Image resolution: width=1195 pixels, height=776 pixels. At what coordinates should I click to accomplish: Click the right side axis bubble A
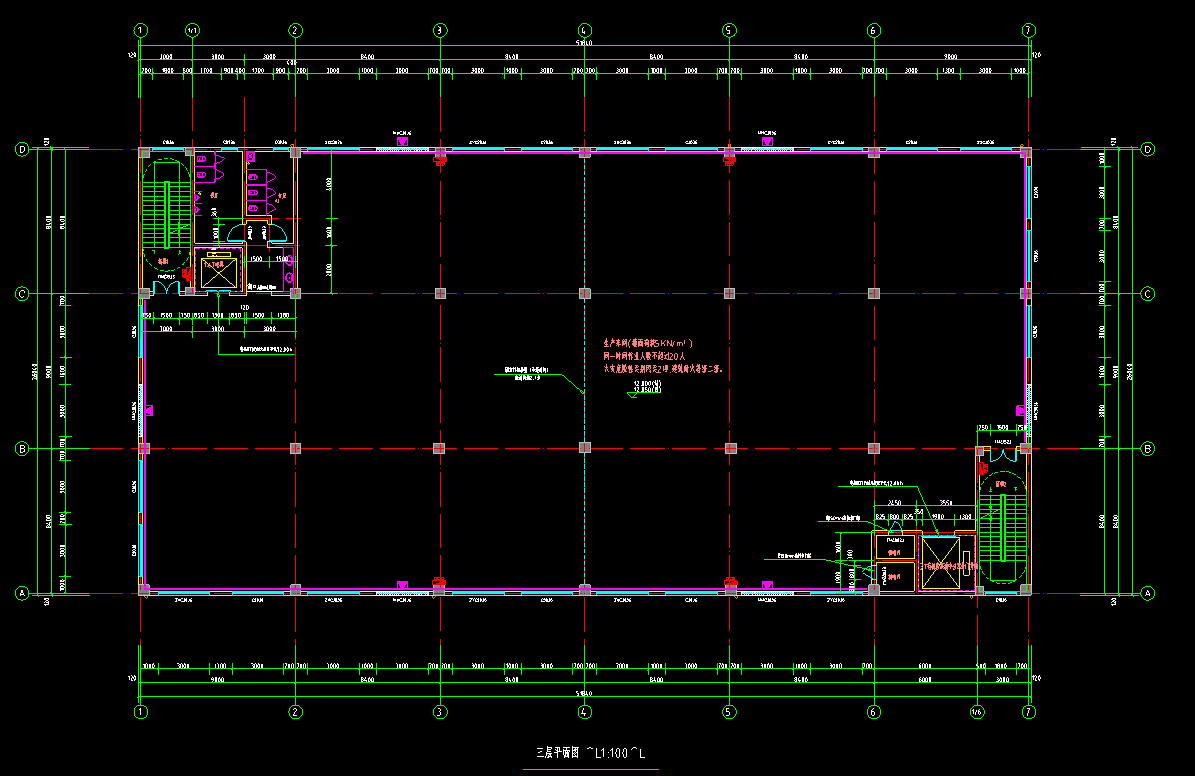pyautogui.click(x=1147, y=593)
